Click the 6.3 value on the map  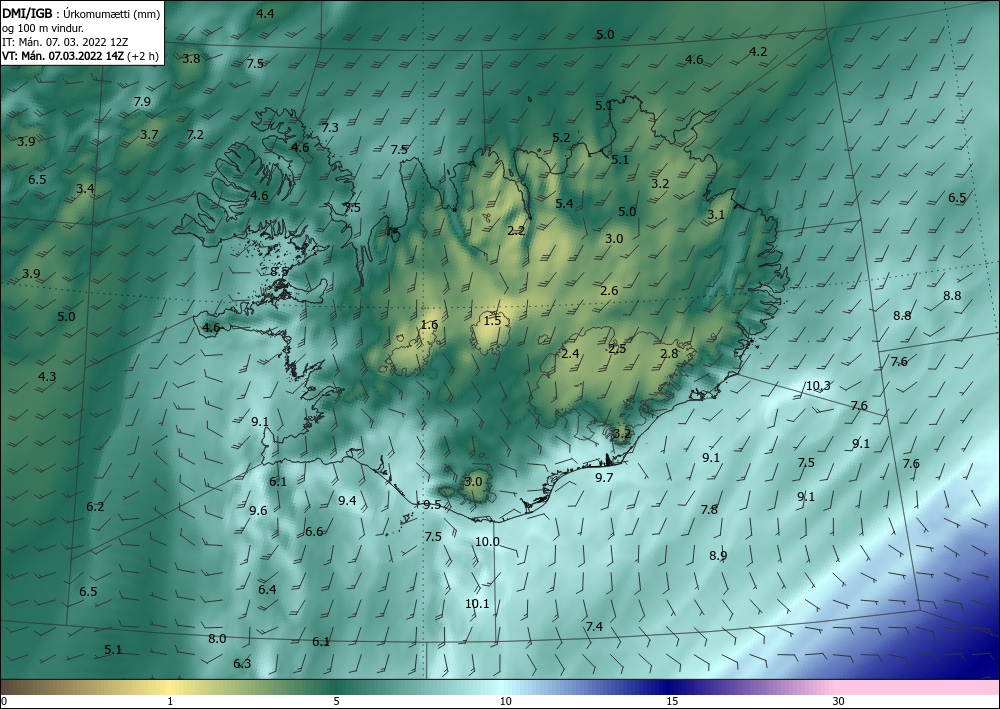click(242, 664)
